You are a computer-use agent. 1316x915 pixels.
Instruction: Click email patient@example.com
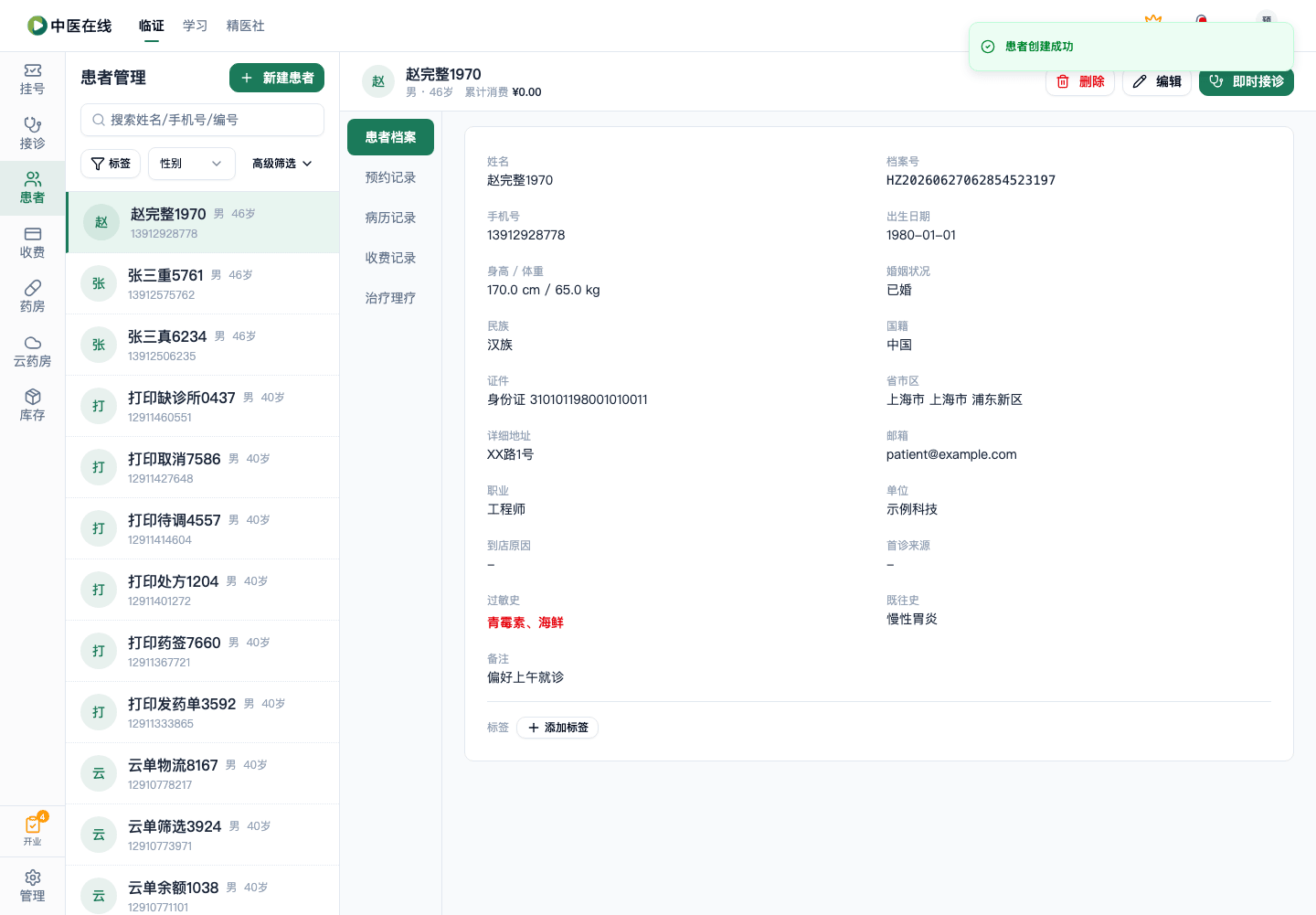pos(951,454)
